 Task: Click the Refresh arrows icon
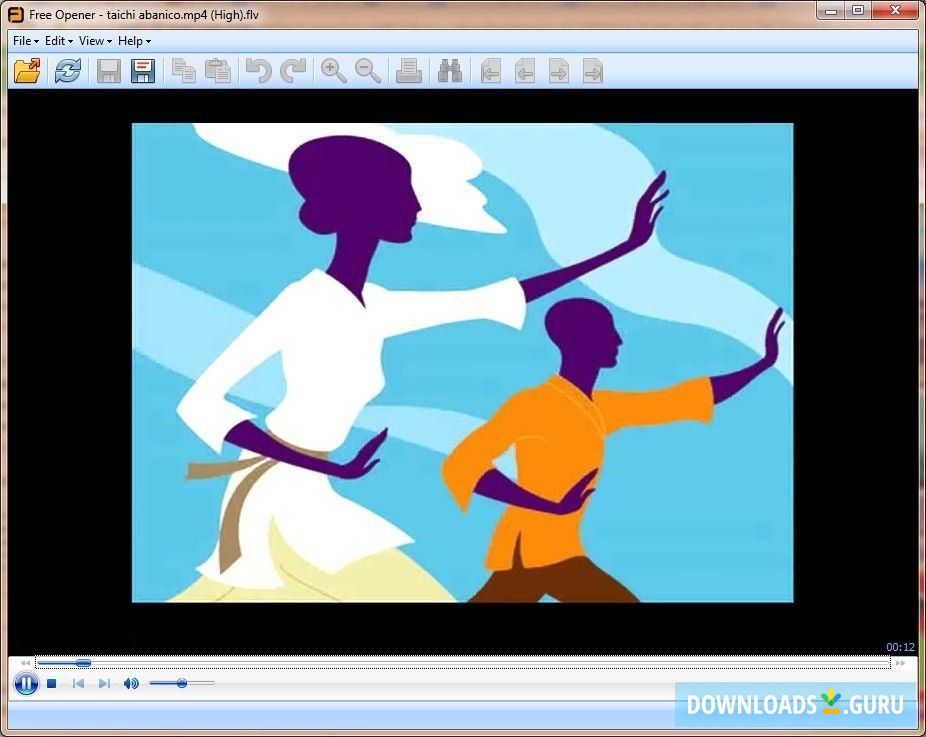click(x=67, y=71)
